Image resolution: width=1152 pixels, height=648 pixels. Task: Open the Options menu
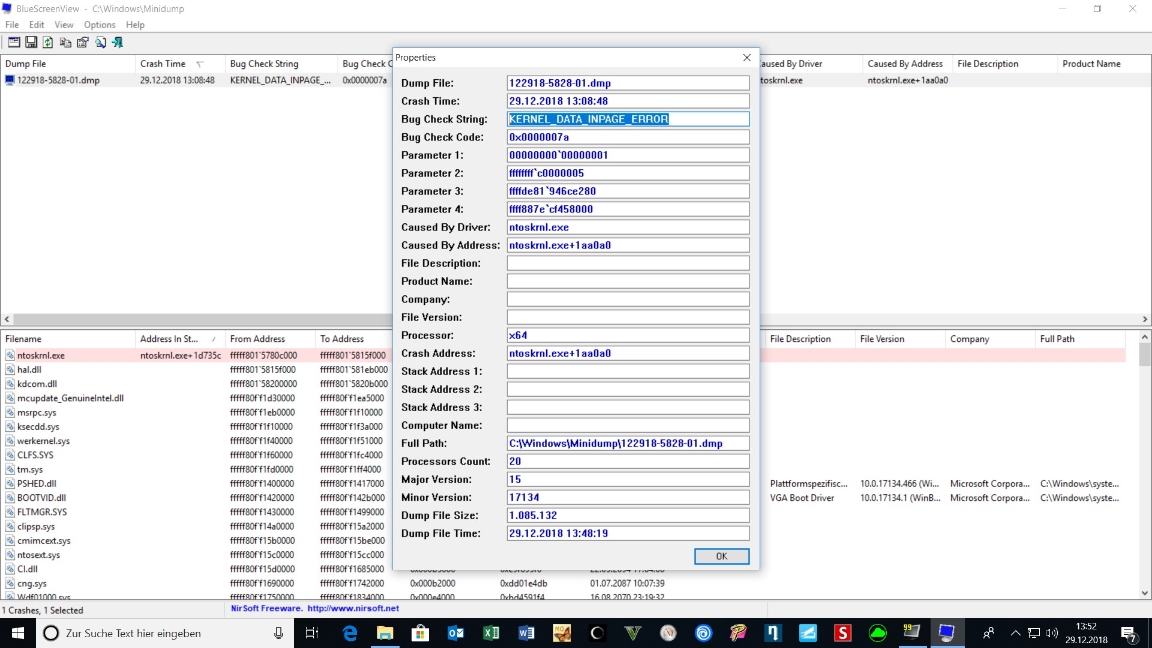tap(99, 24)
